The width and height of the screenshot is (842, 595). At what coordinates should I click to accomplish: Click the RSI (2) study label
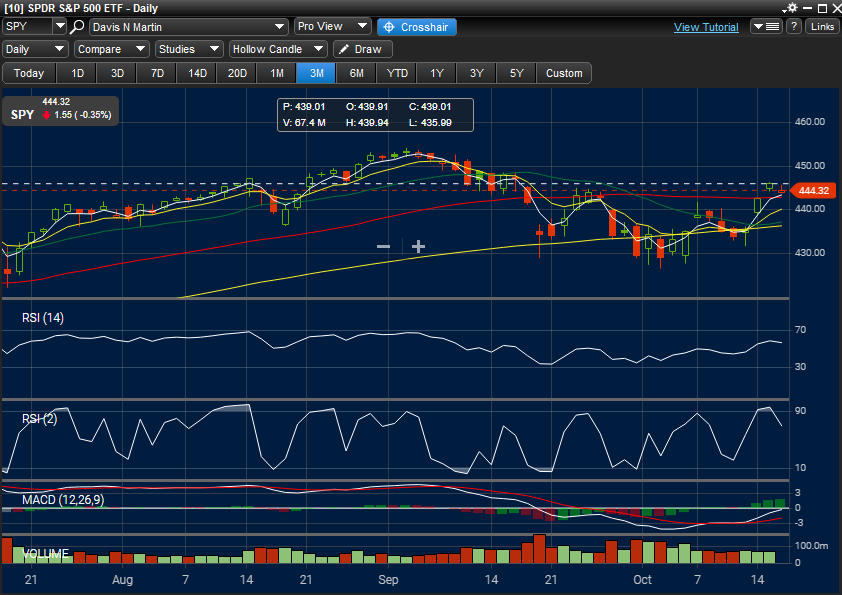coord(40,418)
